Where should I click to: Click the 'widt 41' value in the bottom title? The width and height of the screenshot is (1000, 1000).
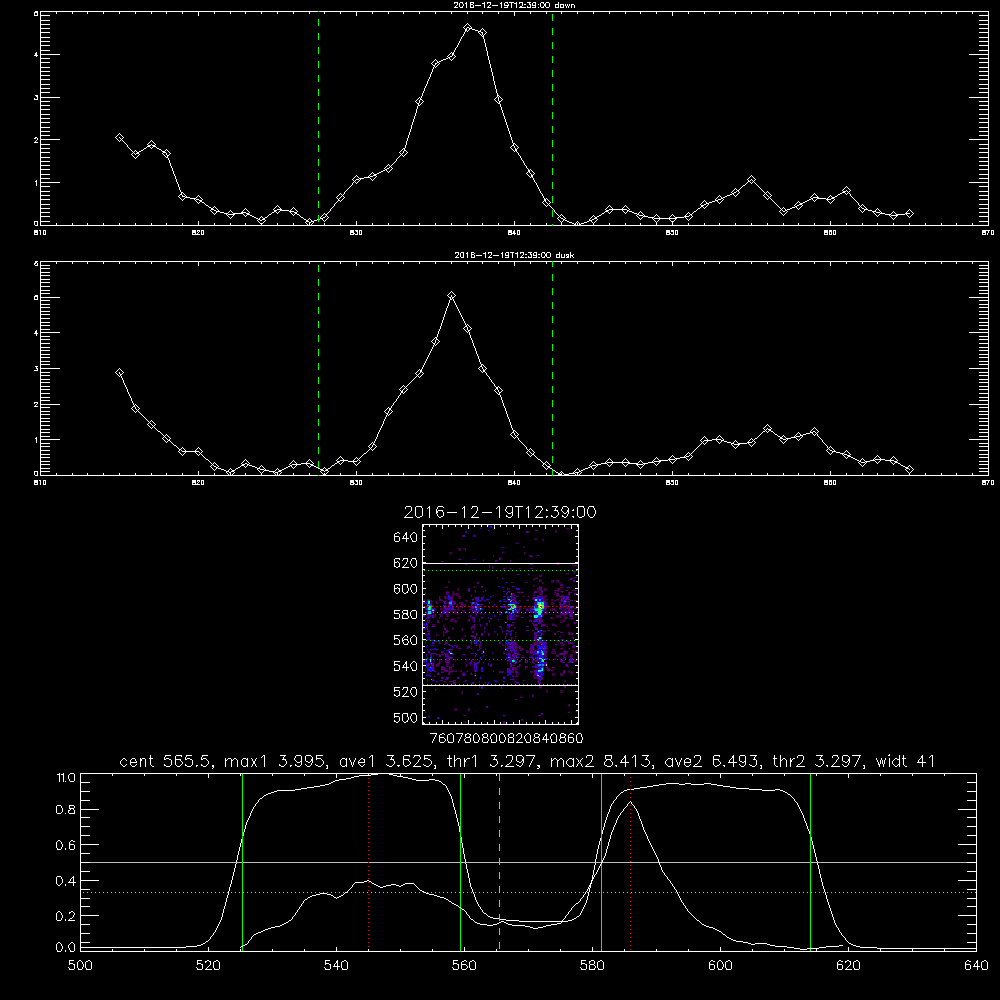point(905,761)
